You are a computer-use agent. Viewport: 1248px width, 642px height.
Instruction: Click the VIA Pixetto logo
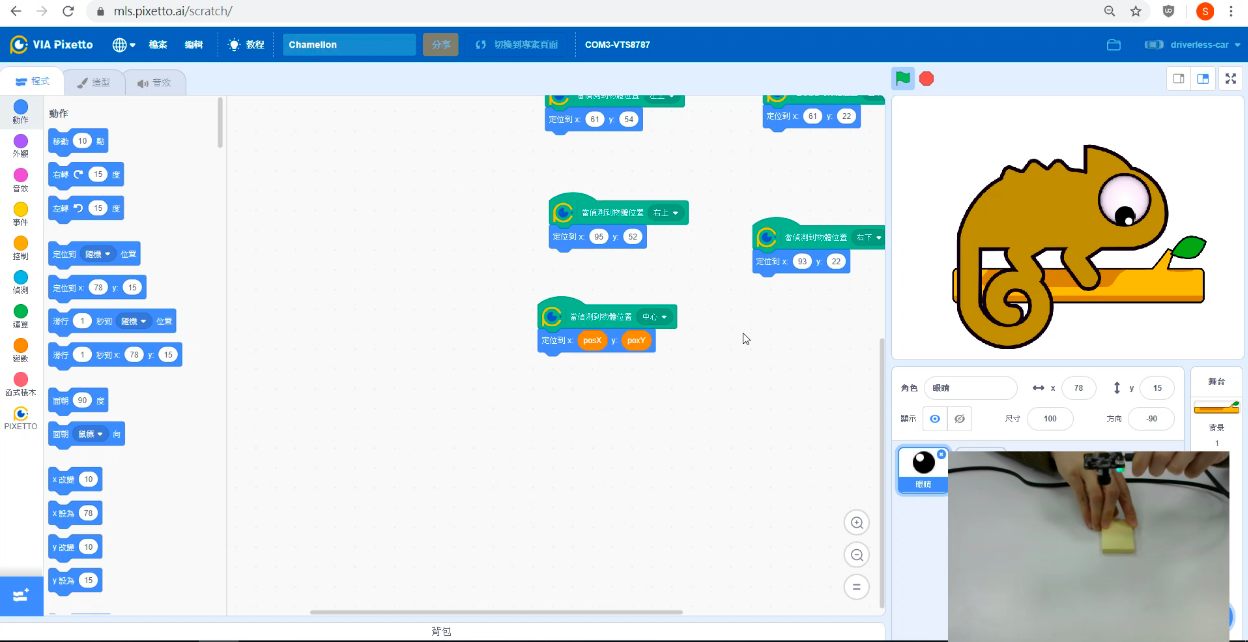52,45
